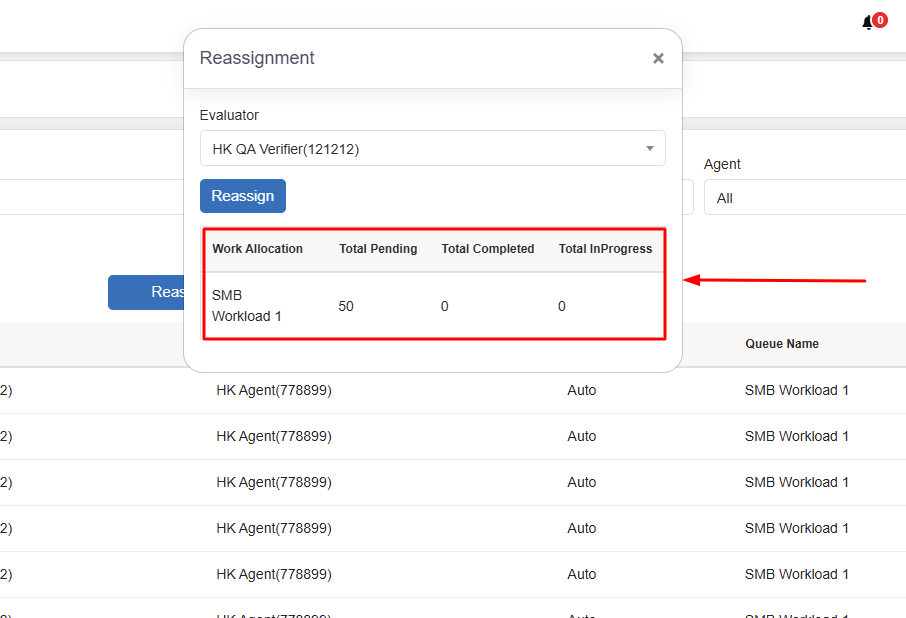The width and height of the screenshot is (906, 618).
Task: Close the Reassignment dialog
Action: [x=658, y=58]
